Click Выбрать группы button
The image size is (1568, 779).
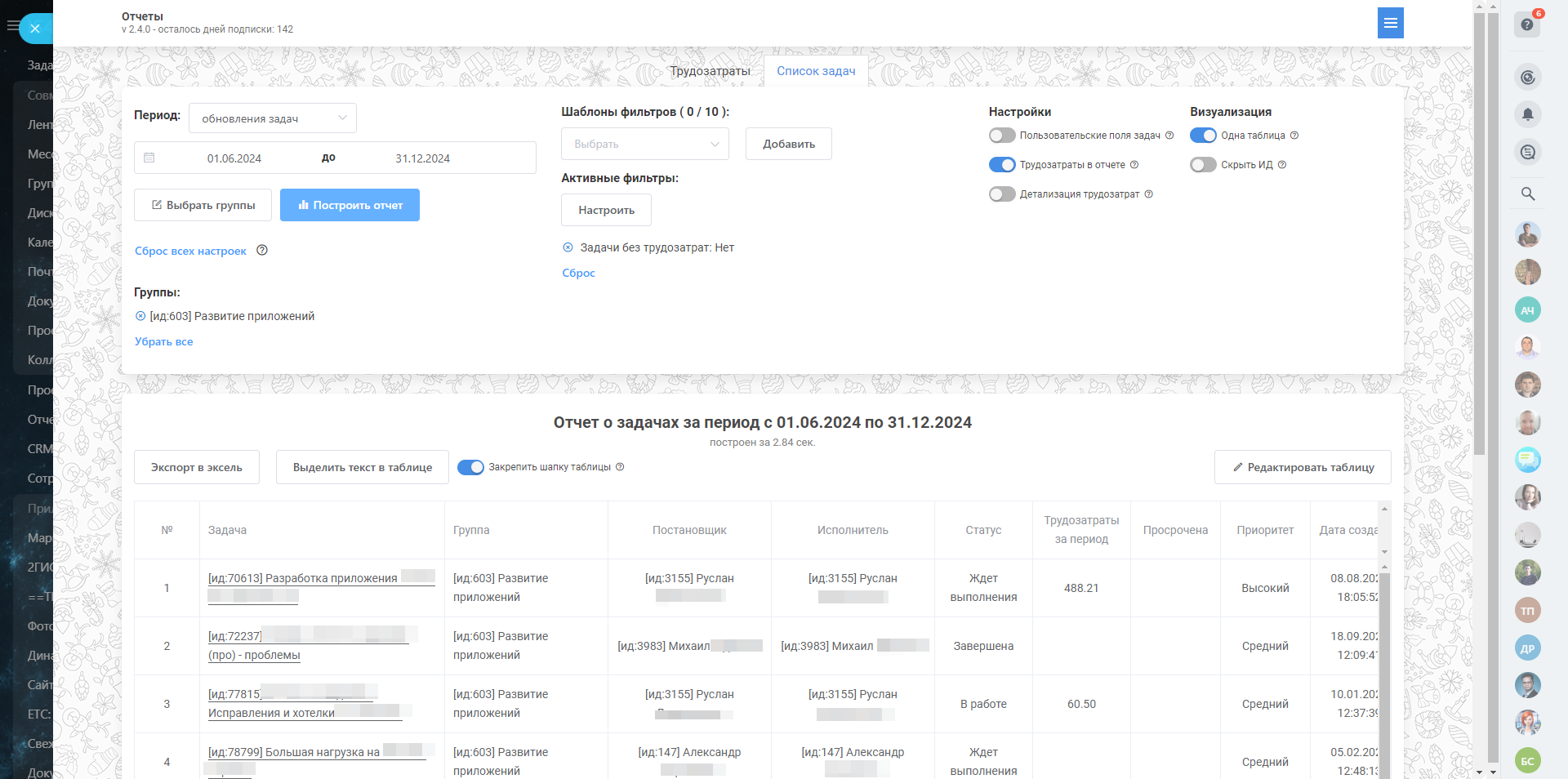[x=203, y=205]
